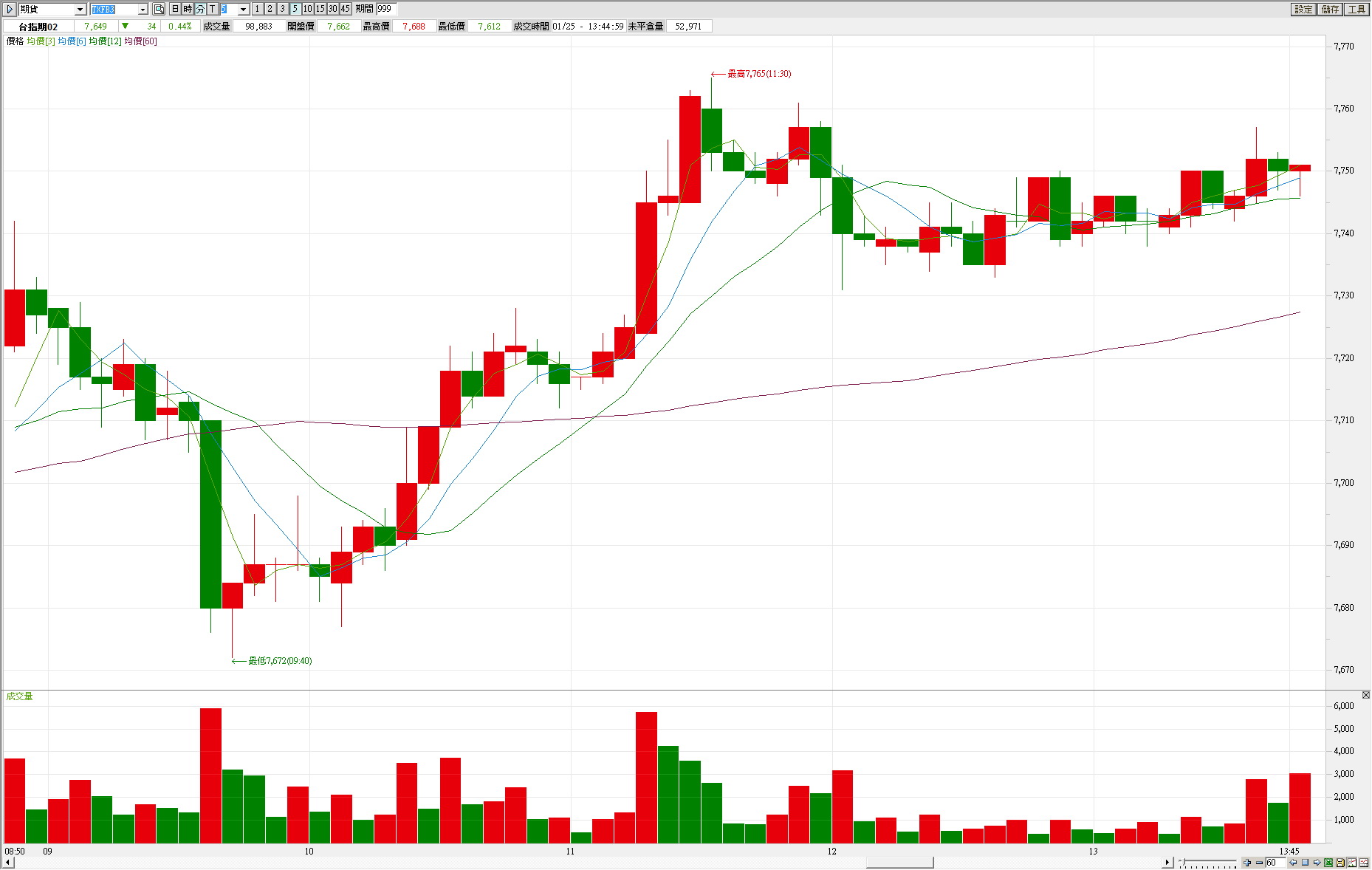This screenshot has width=1372, height=870.
Task: Switch chart to daily (日) period
Action: coord(175,9)
